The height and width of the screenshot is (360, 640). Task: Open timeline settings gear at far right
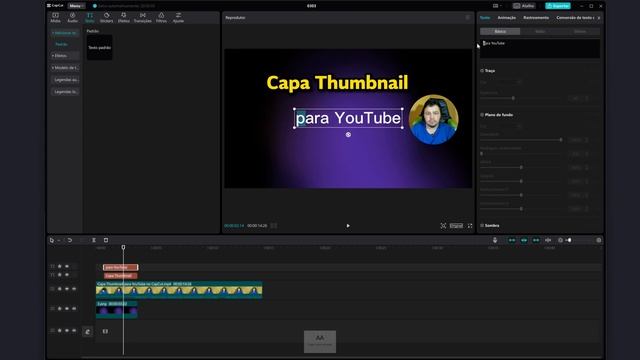point(599,240)
